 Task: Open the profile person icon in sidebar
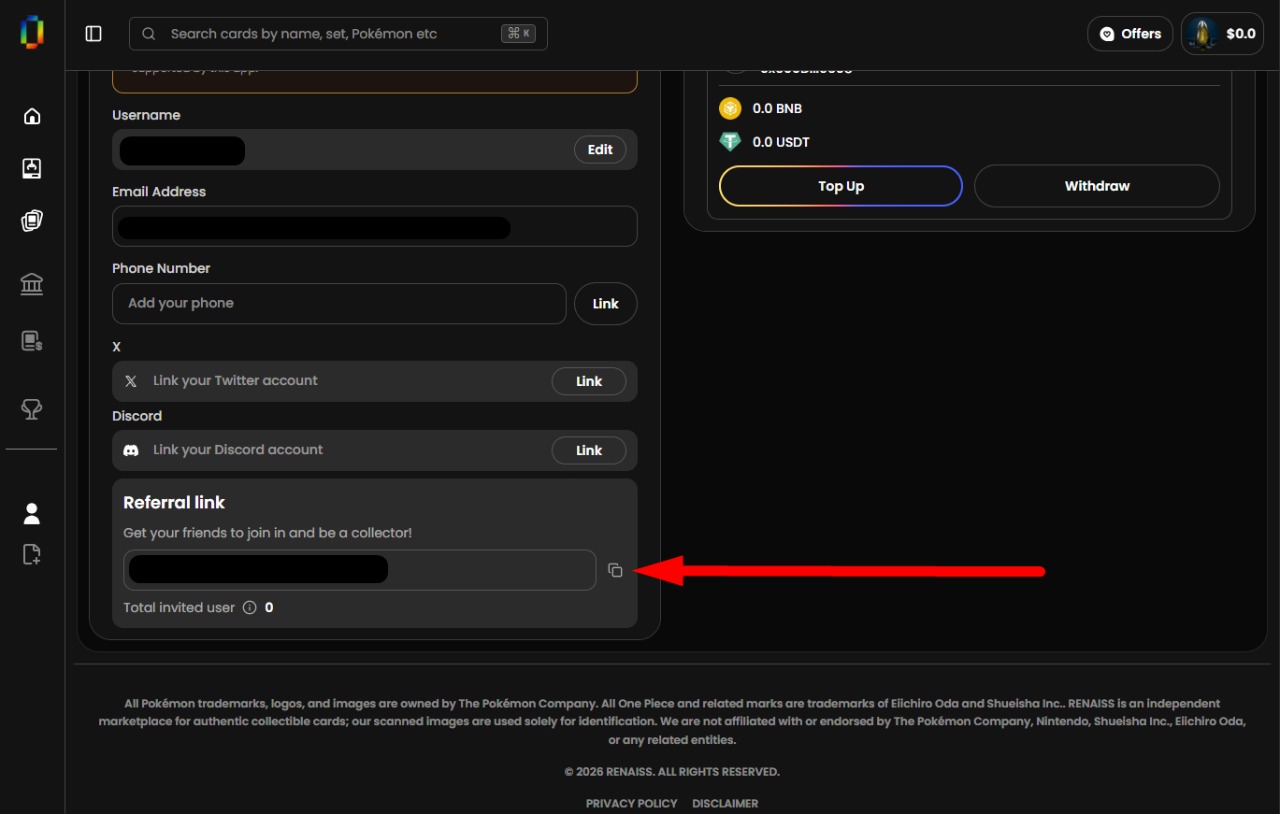(32, 514)
